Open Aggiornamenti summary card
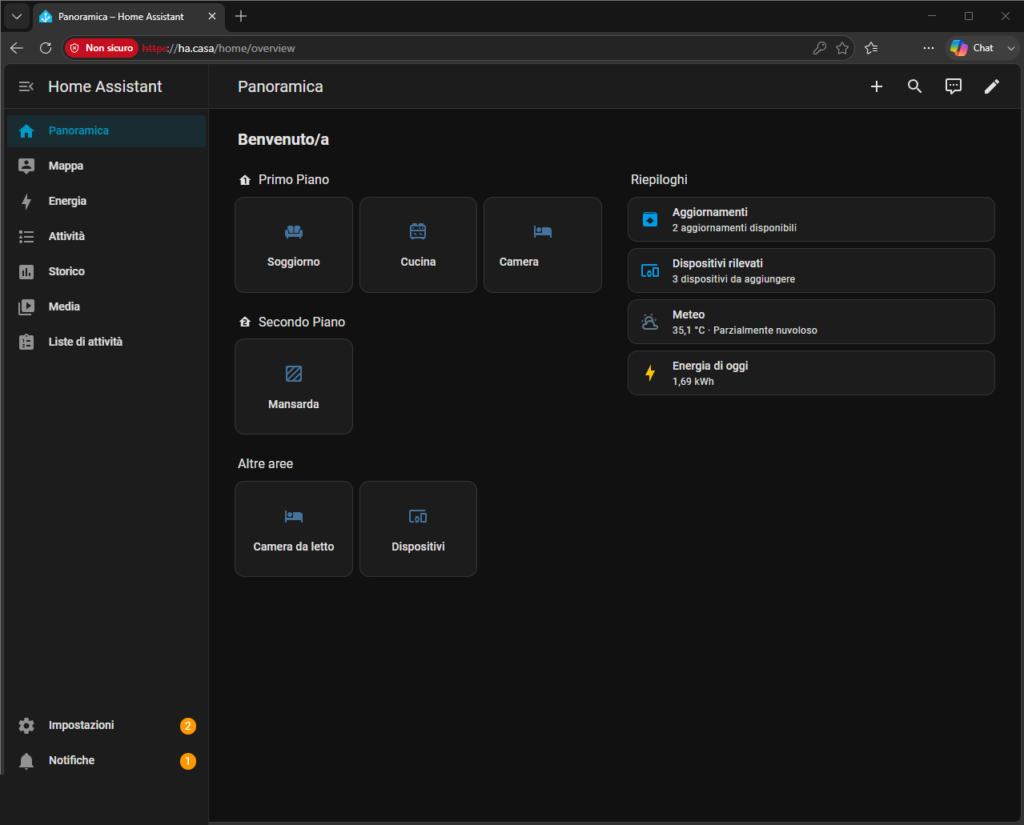Viewport: 1024px width, 825px height. (811, 219)
